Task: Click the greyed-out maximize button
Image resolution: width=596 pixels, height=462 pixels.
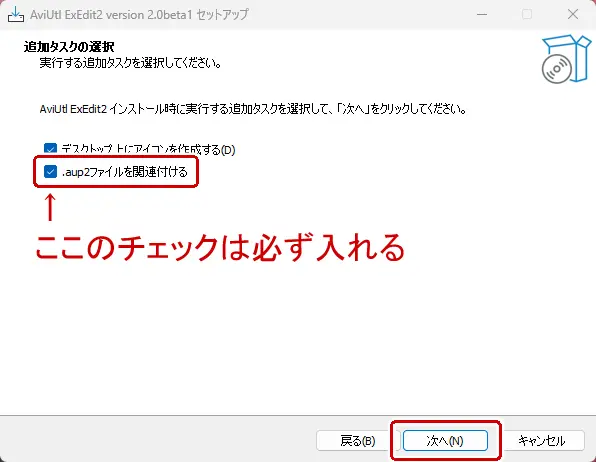Action: pos(527,14)
